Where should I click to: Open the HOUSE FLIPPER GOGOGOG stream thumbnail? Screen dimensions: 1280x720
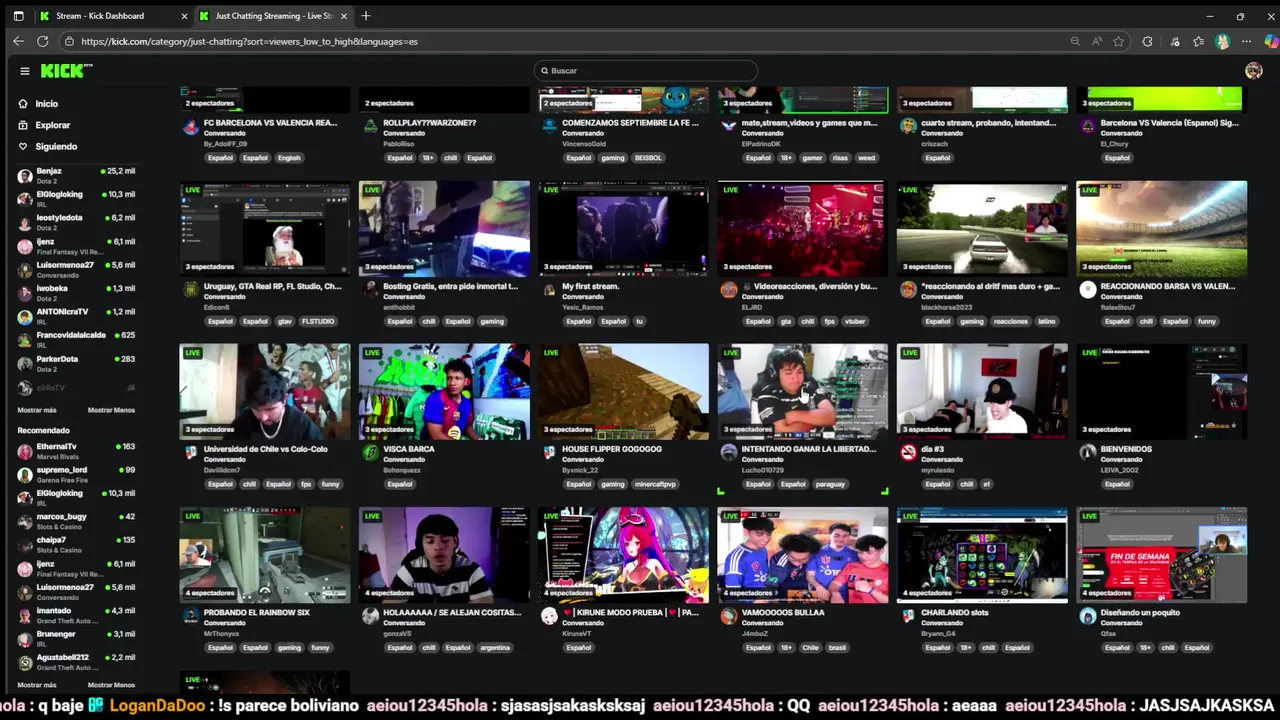pyautogui.click(x=623, y=392)
